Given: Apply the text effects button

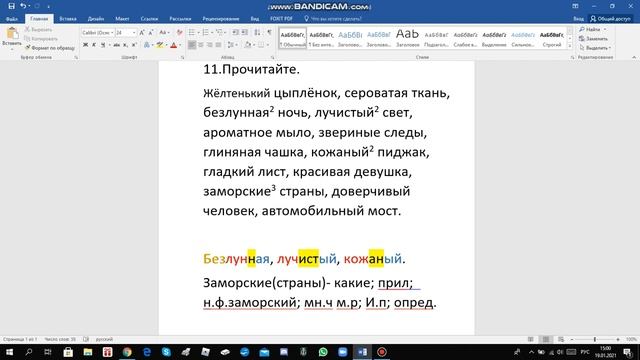Looking at the screenshot, I should (x=147, y=45).
